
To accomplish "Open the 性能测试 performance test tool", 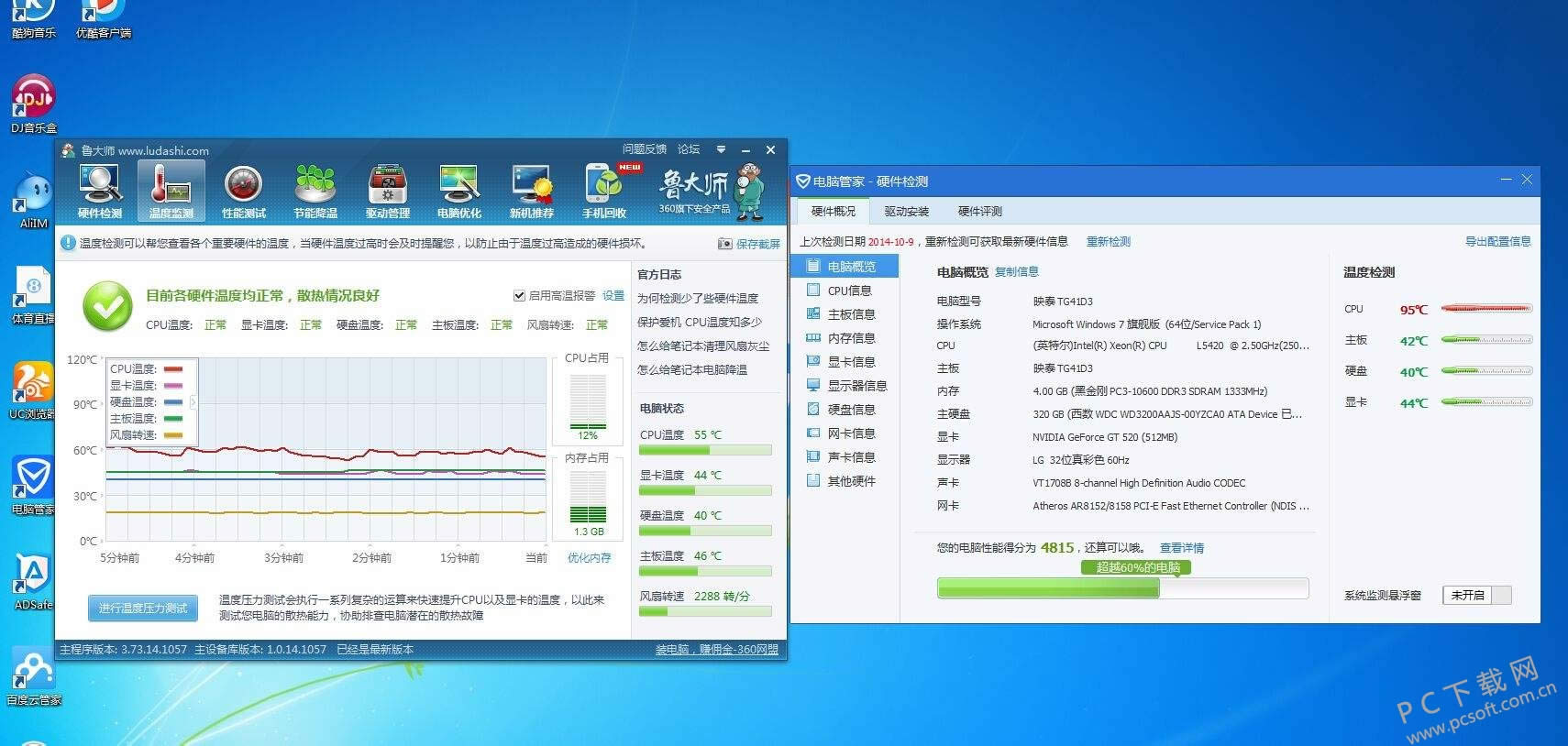I will point(243,192).
